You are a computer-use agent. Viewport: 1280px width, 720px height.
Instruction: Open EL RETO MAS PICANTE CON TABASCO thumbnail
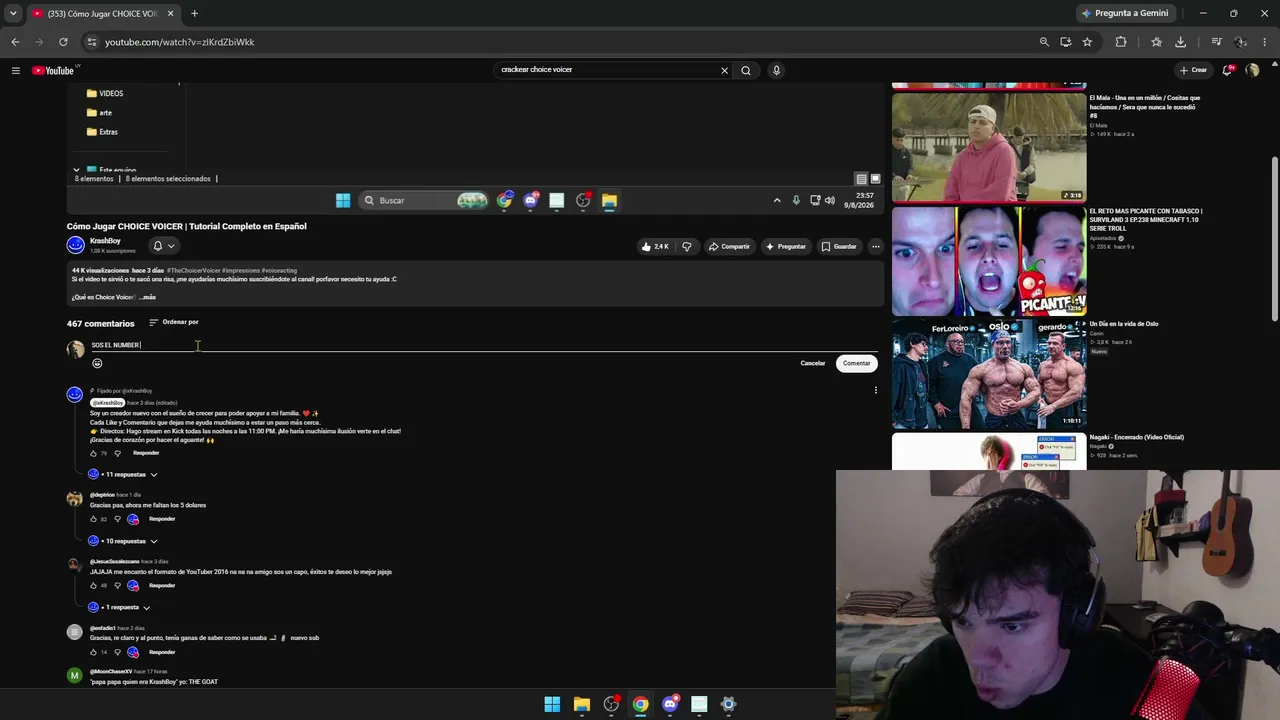point(989,261)
